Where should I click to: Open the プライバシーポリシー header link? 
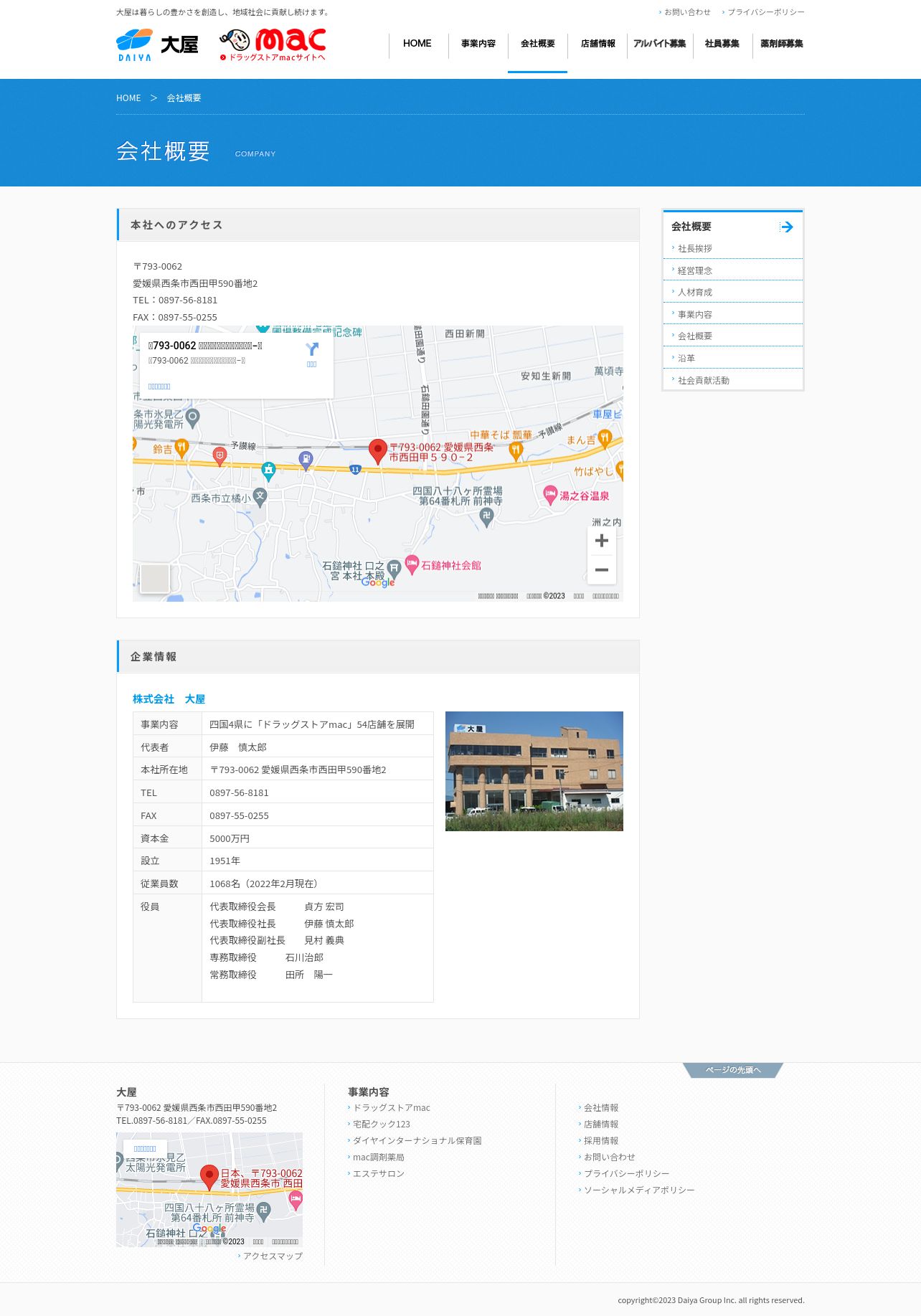click(765, 12)
